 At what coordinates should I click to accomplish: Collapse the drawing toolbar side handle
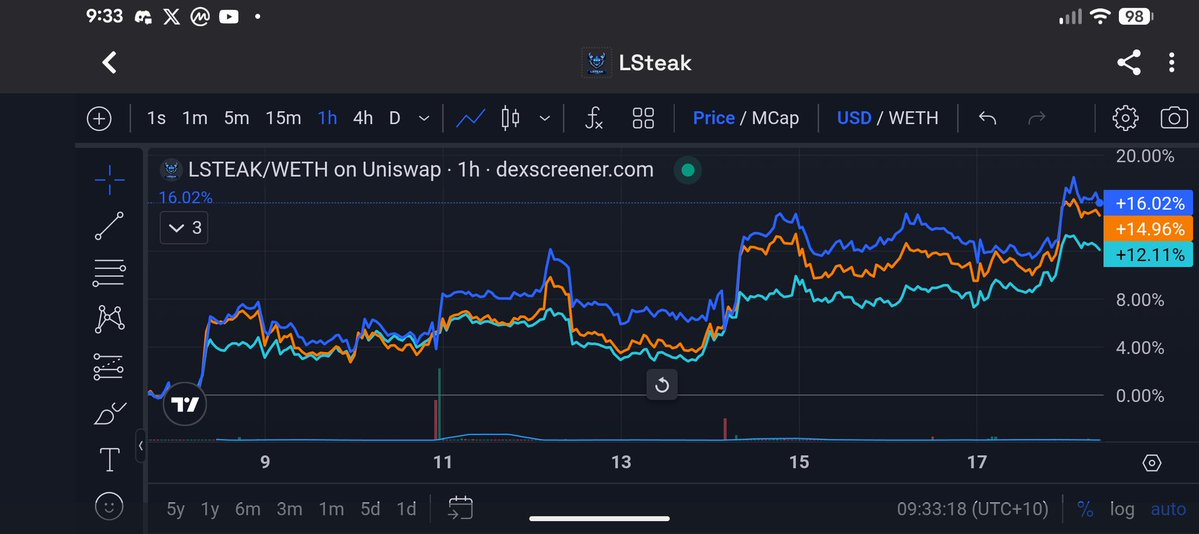point(141,445)
